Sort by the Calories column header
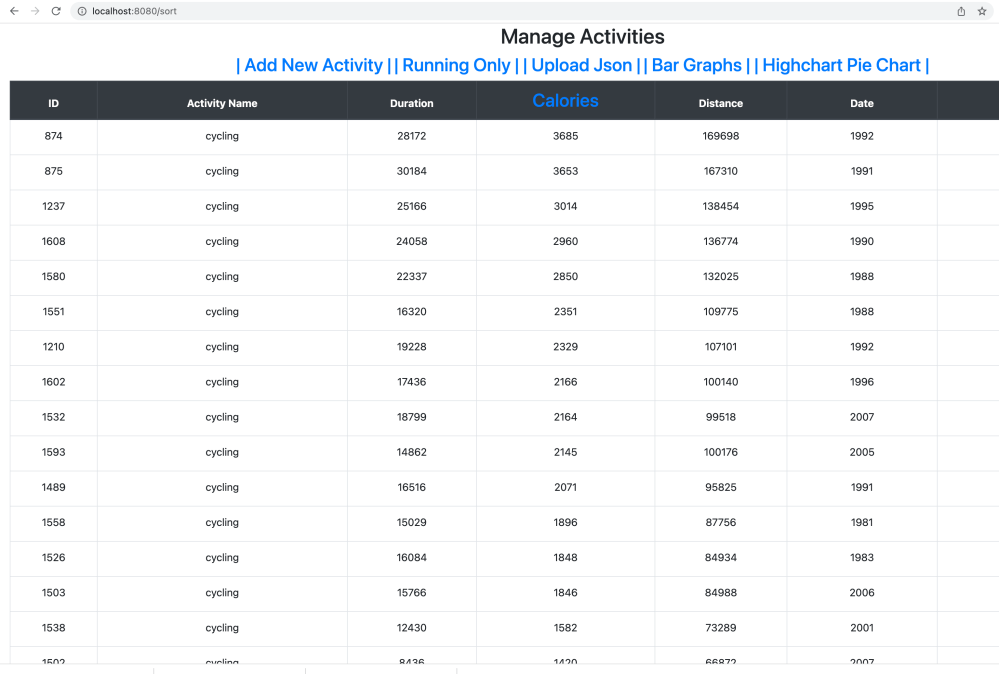This screenshot has height=674, width=999. click(565, 101)
